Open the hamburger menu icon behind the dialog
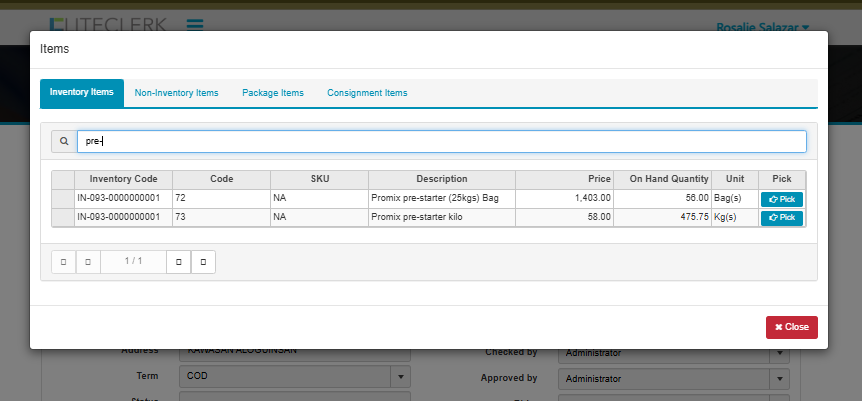Viewport: 862px width, 401px height. (195, 25)
